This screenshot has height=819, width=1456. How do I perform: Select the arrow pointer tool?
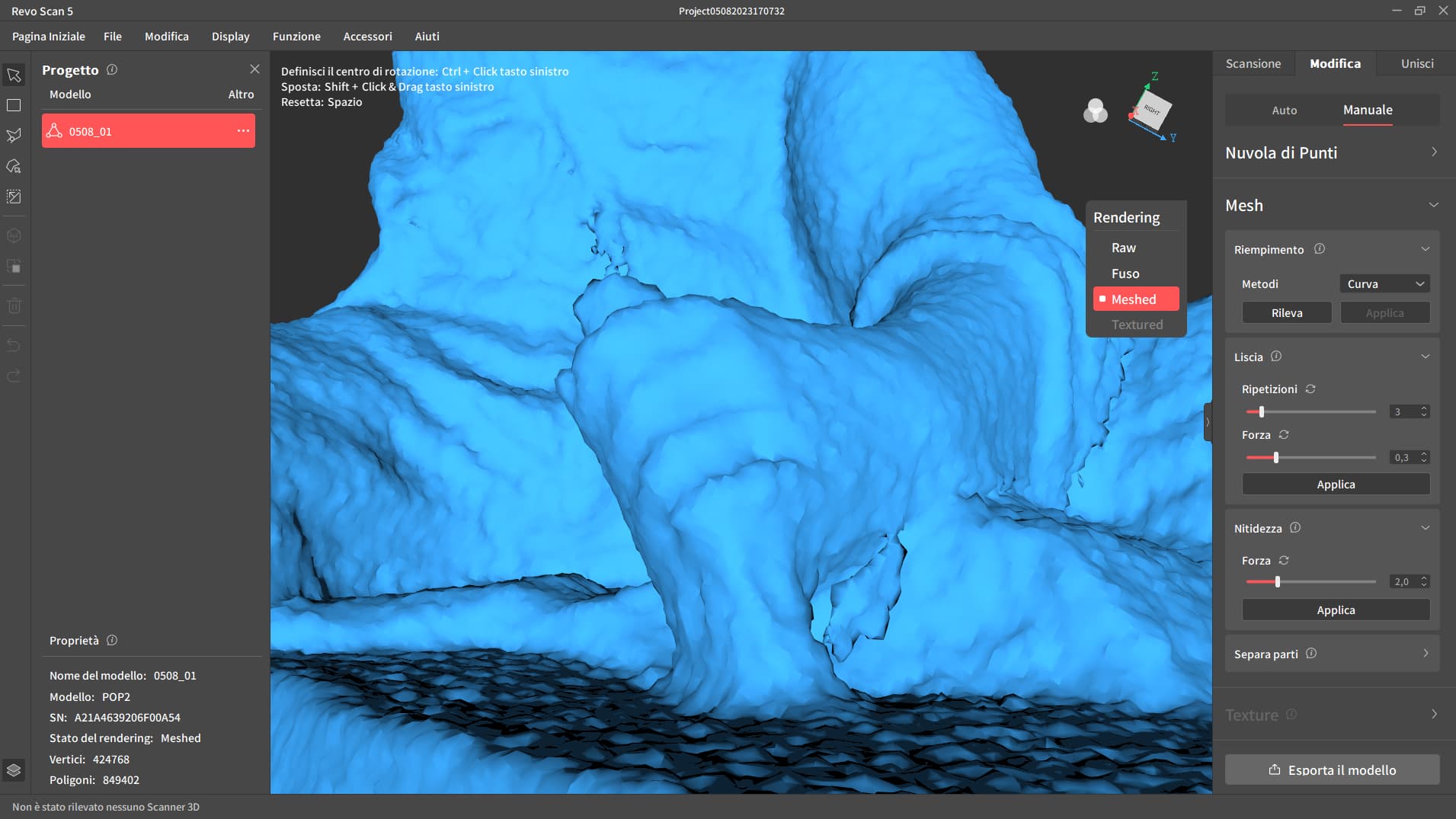(x=14, y=75)
